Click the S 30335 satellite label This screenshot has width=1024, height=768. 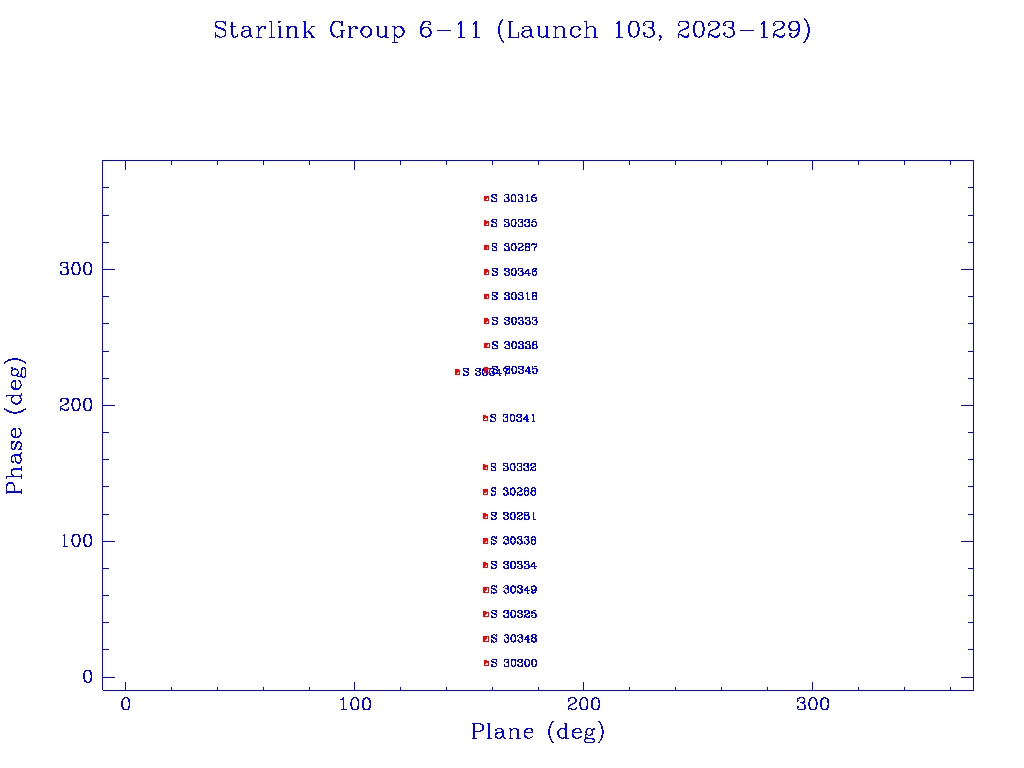(514, 223)
